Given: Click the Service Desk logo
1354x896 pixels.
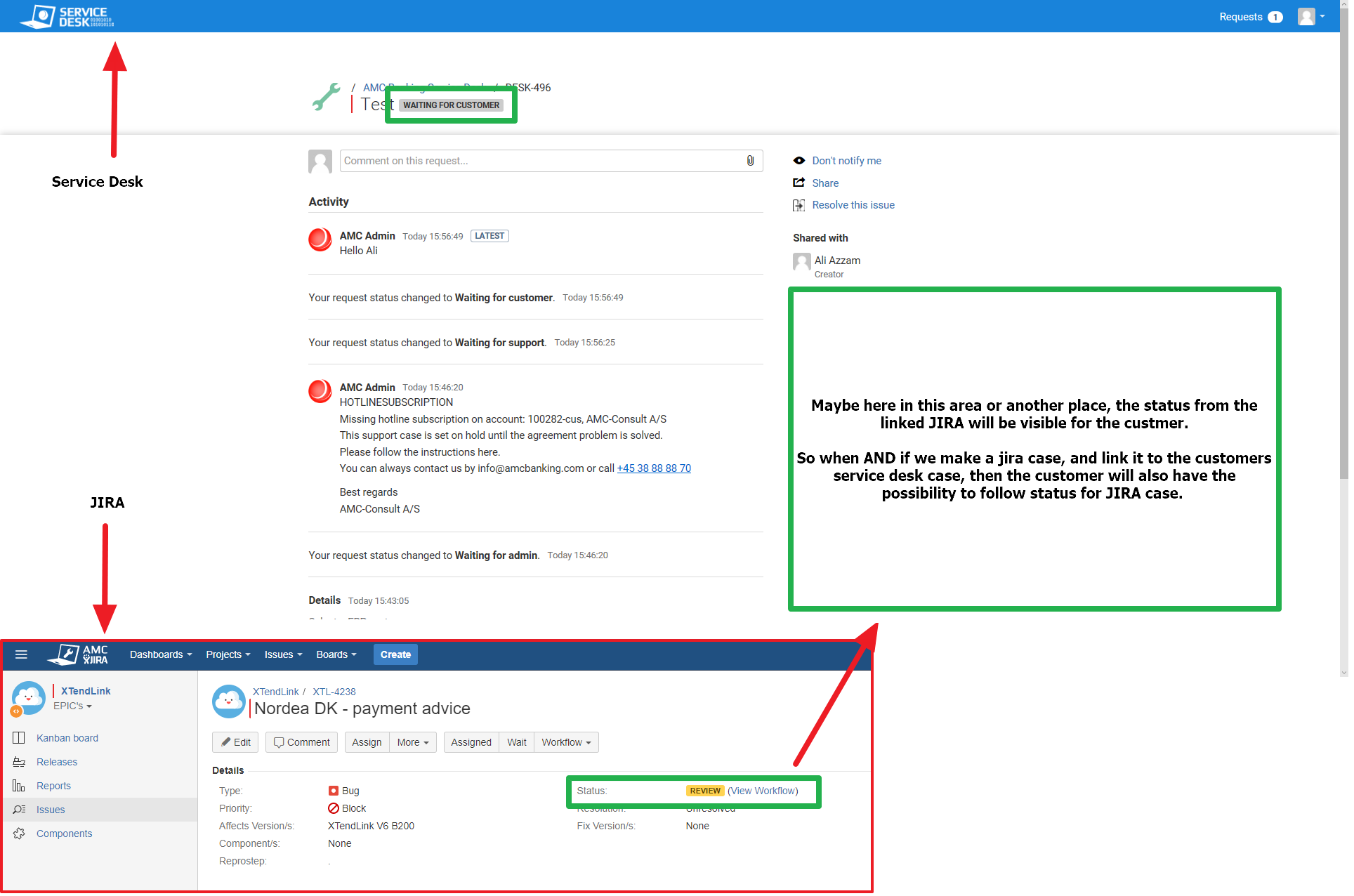Looking at the screenshot, I should click(67, 15).
